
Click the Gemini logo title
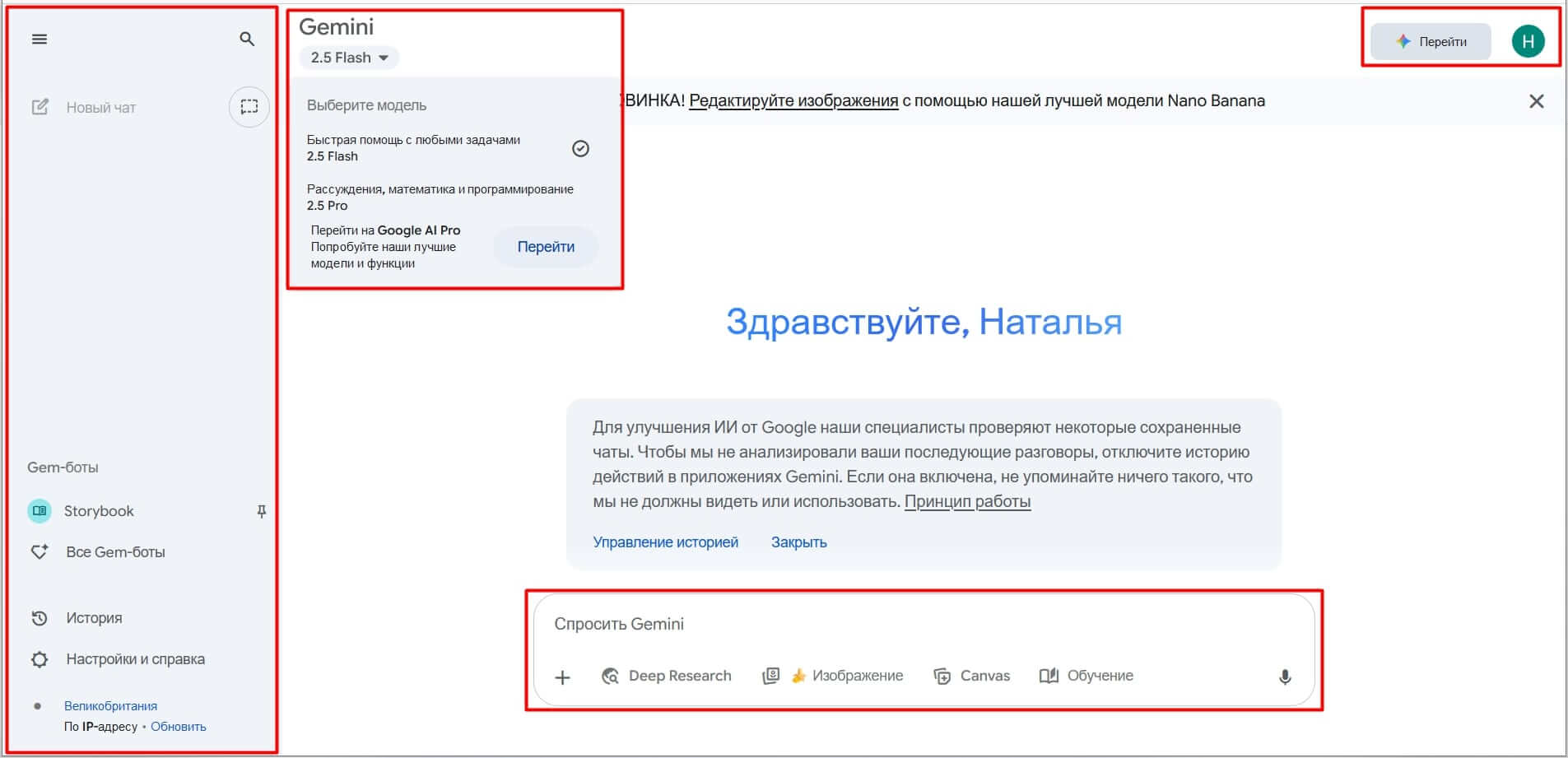click(x=336, y=27)
